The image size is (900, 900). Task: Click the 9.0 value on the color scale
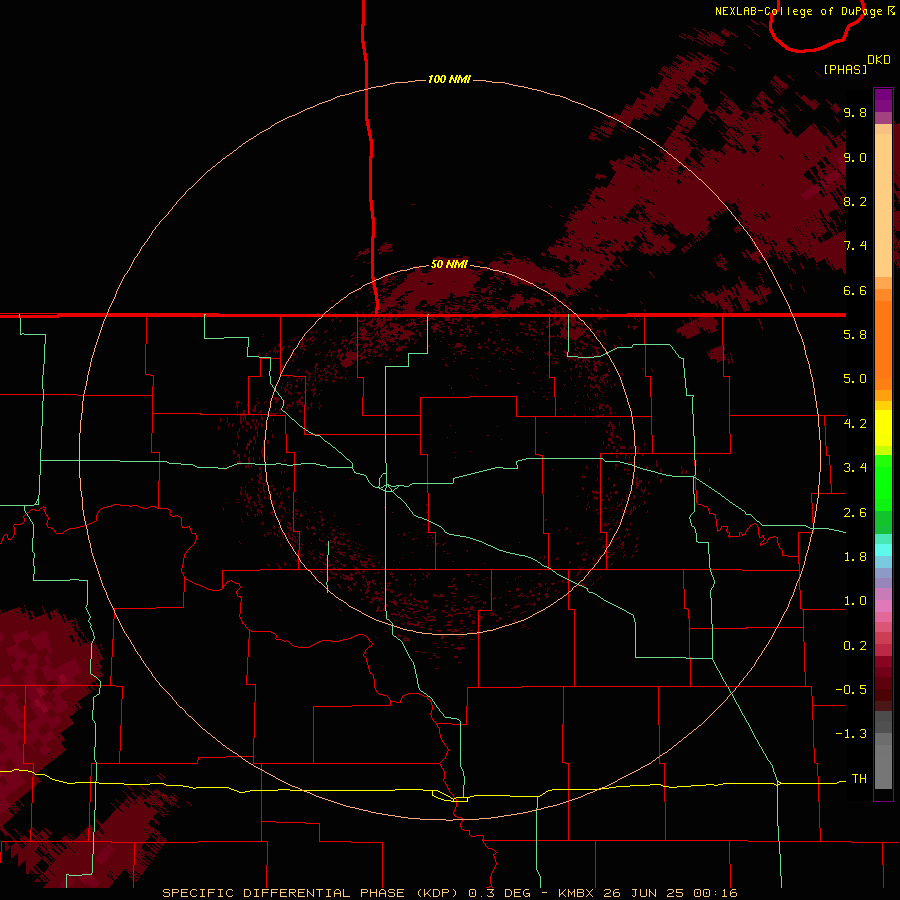tap(855, 157)
